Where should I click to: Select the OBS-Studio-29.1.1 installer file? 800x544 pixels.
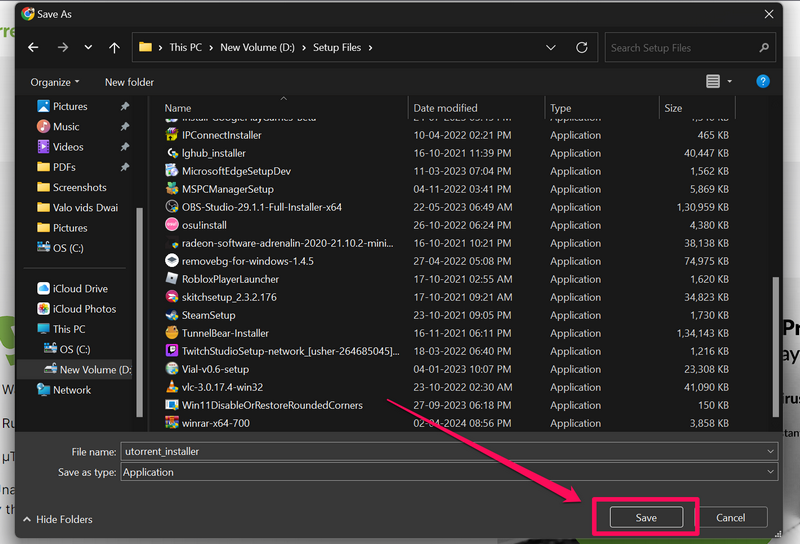point(261,207)
